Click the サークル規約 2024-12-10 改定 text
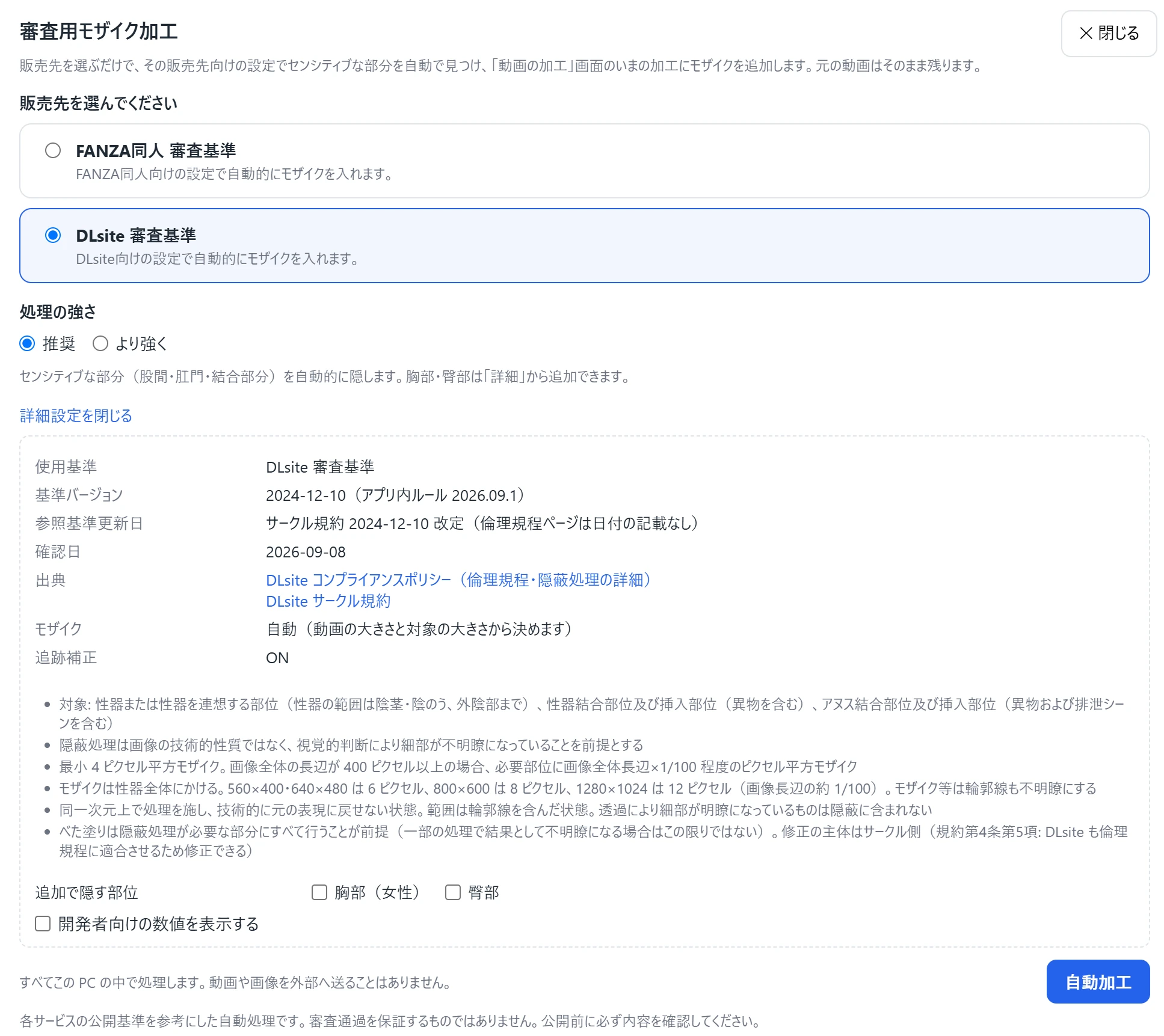This screenshot has height=1036, width=1164. click(484, 523)
